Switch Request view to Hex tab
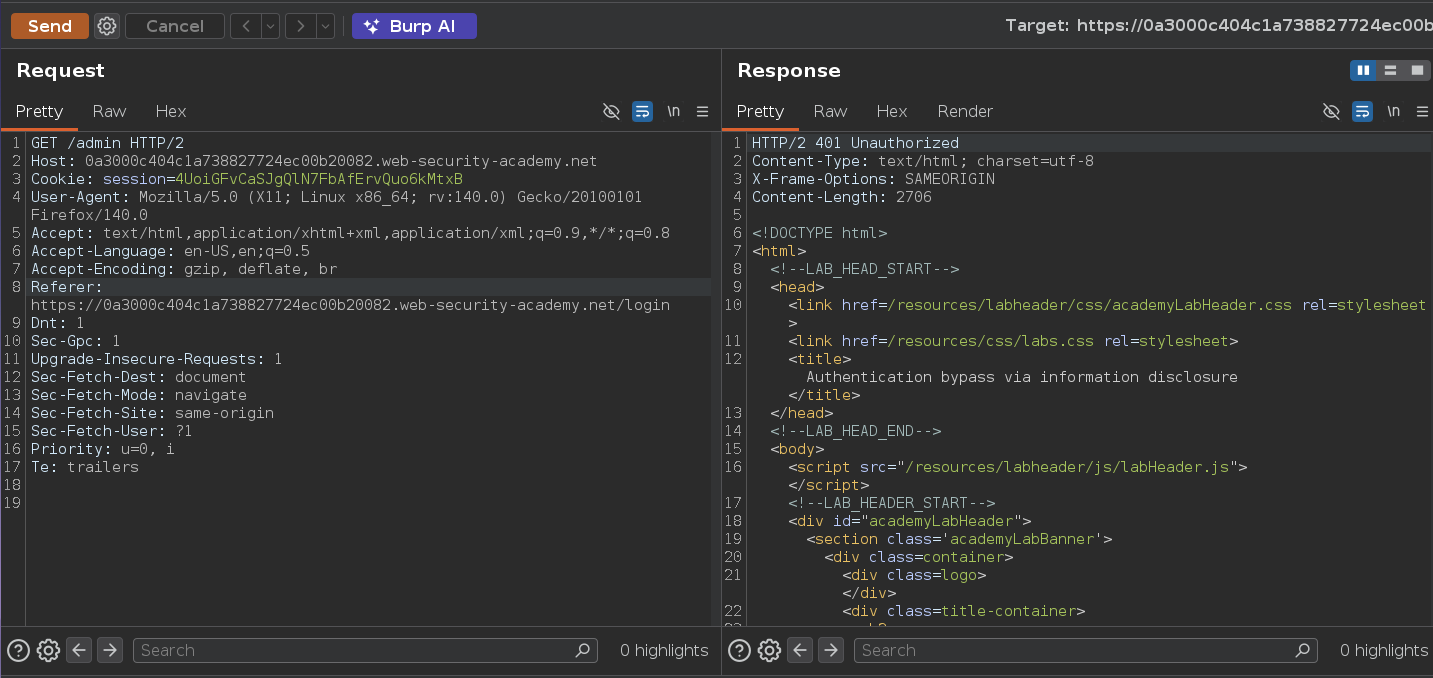Image resolution: width=1433 pixels, height=678 pixels. pos(171,111)
